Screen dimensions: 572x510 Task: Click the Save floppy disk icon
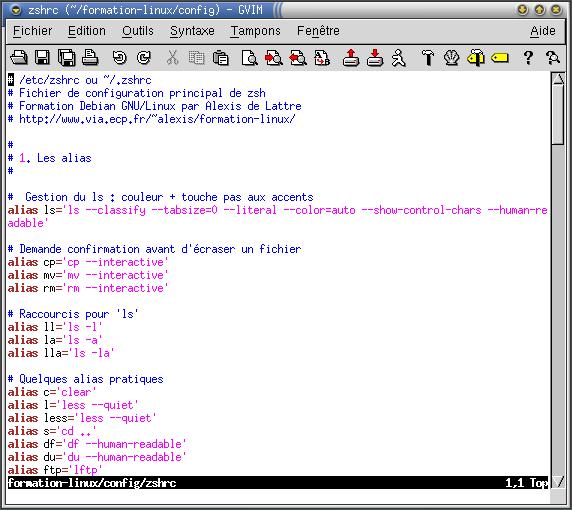pyautogui.click(x=42, y=58)
